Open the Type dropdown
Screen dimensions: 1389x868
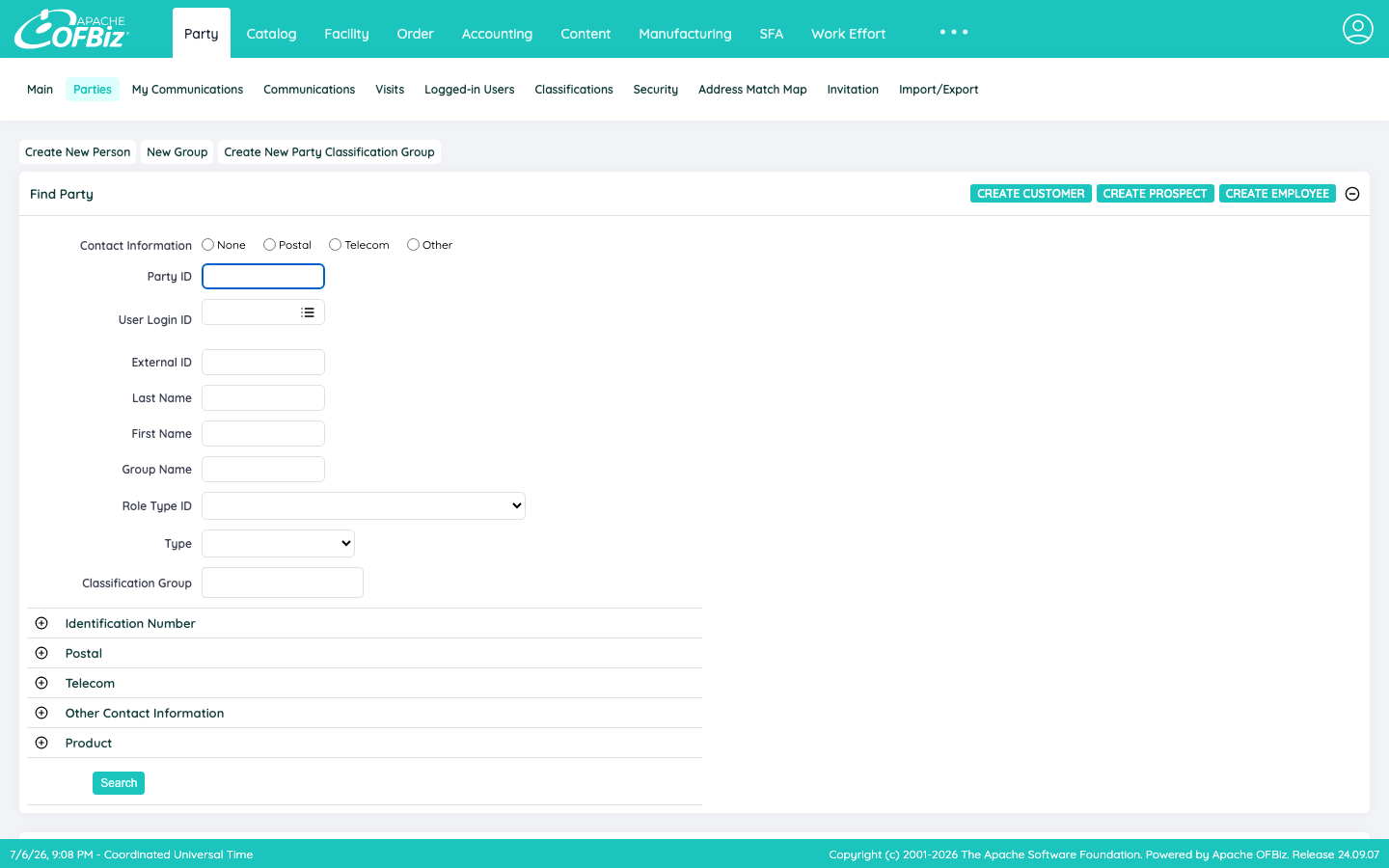[278, 543]
